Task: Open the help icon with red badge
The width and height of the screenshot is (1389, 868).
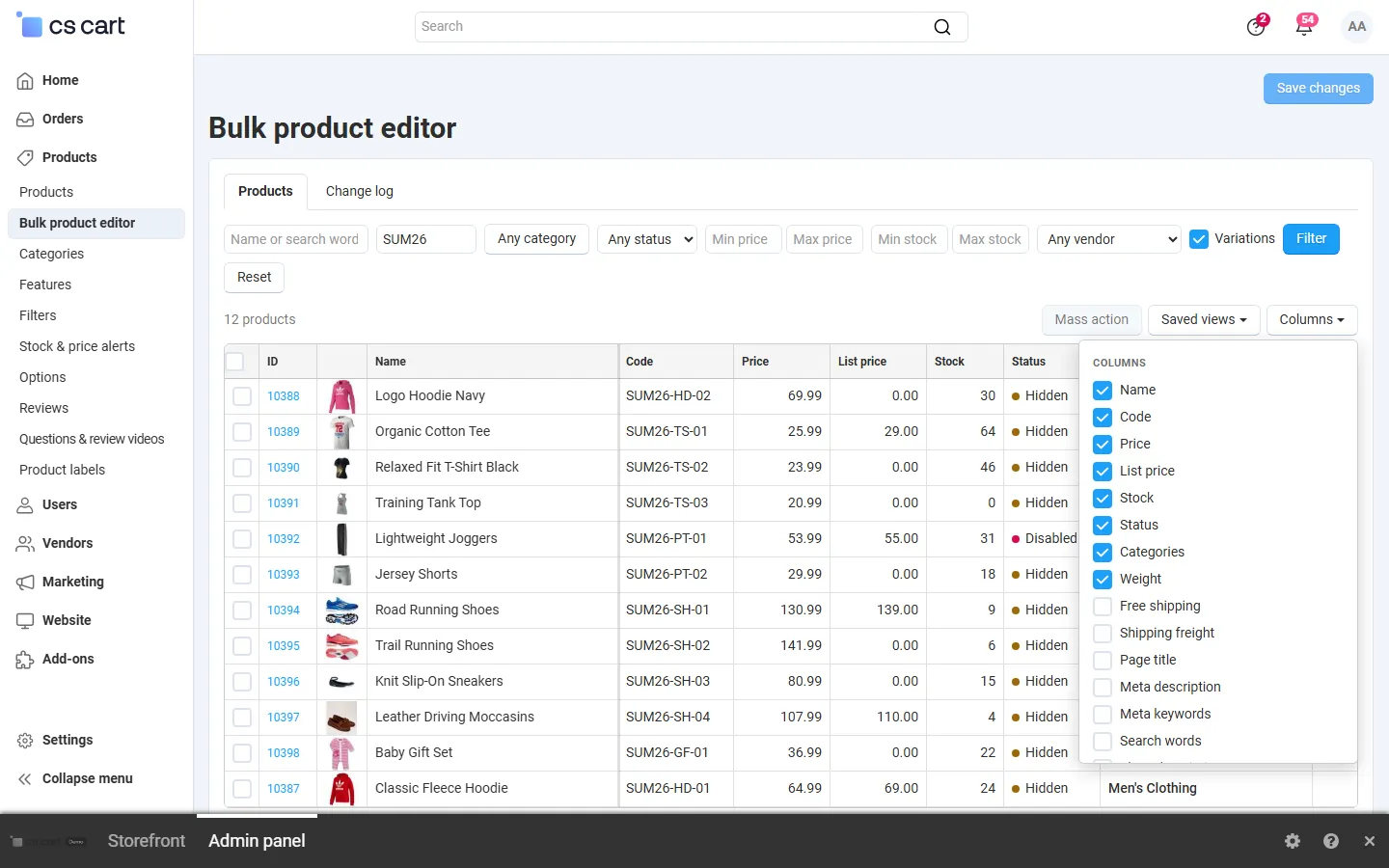Action: [1256, 26]
